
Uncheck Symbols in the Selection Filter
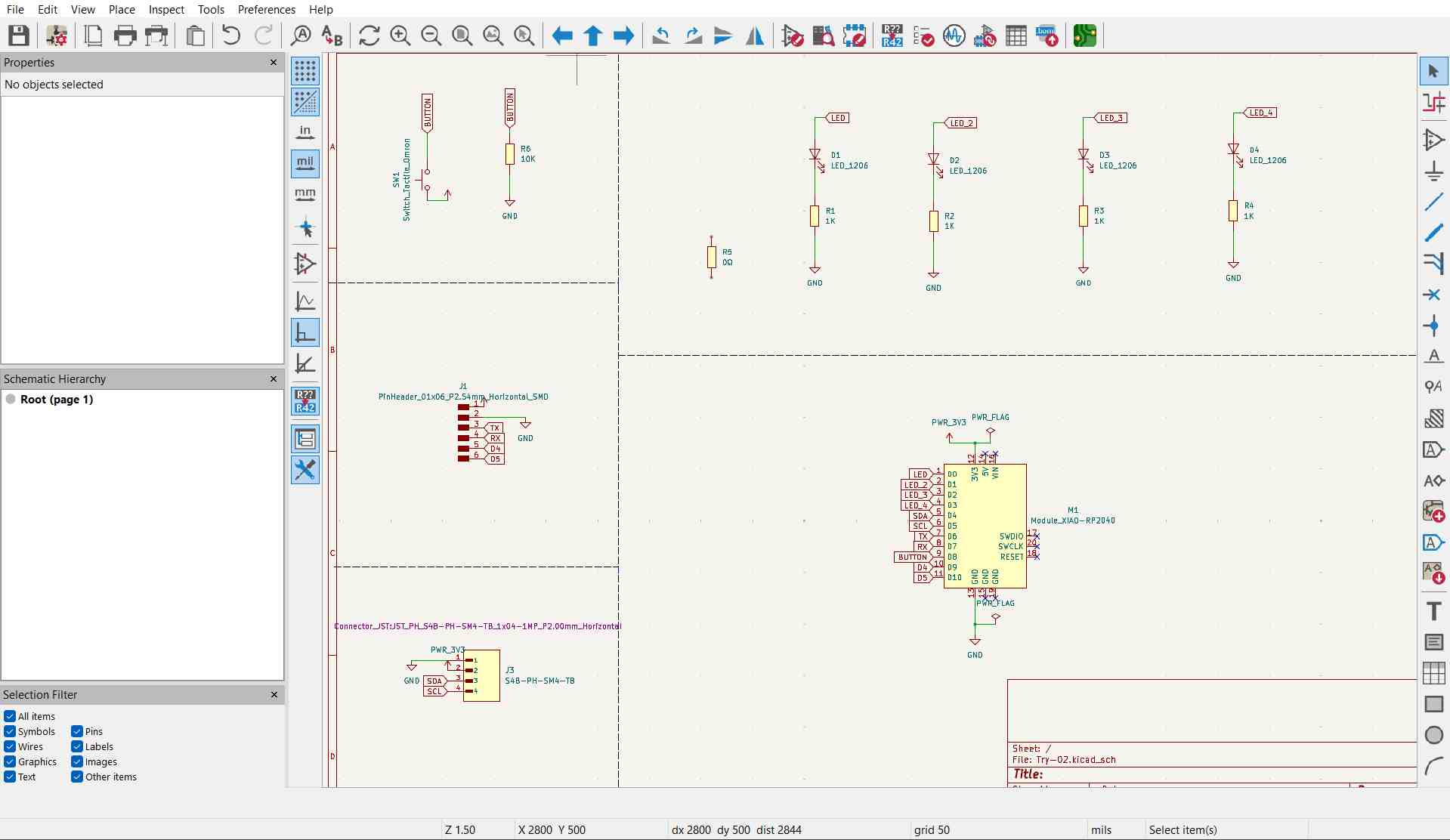coord(11,731)
